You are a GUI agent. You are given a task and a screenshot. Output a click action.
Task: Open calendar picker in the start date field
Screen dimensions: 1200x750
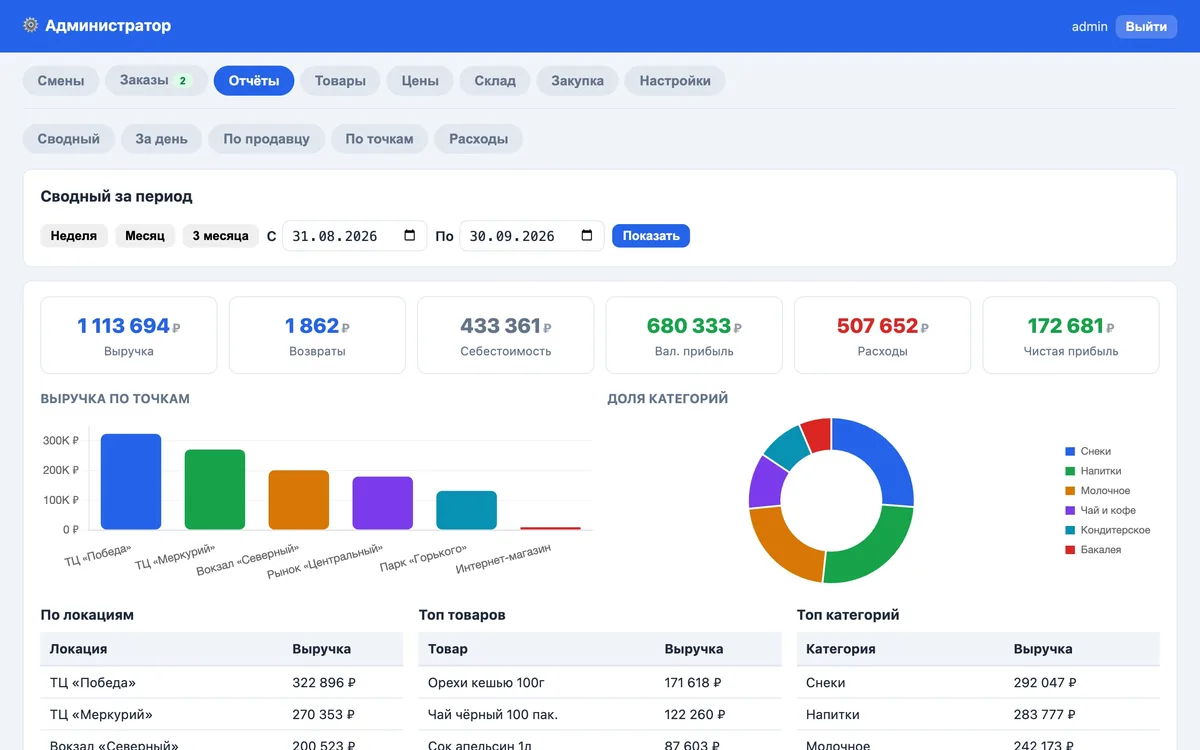click(410, 236)
